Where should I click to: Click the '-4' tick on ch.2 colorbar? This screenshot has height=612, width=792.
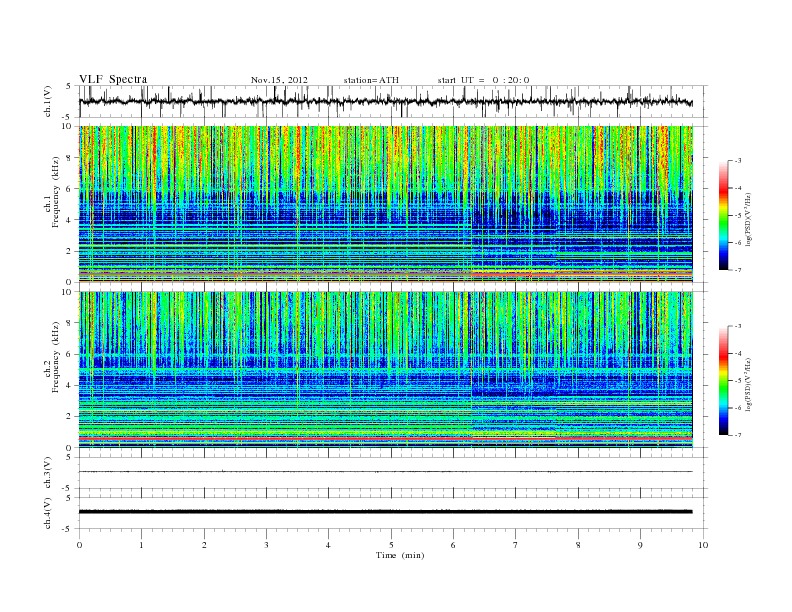click(x=738, y=353)
